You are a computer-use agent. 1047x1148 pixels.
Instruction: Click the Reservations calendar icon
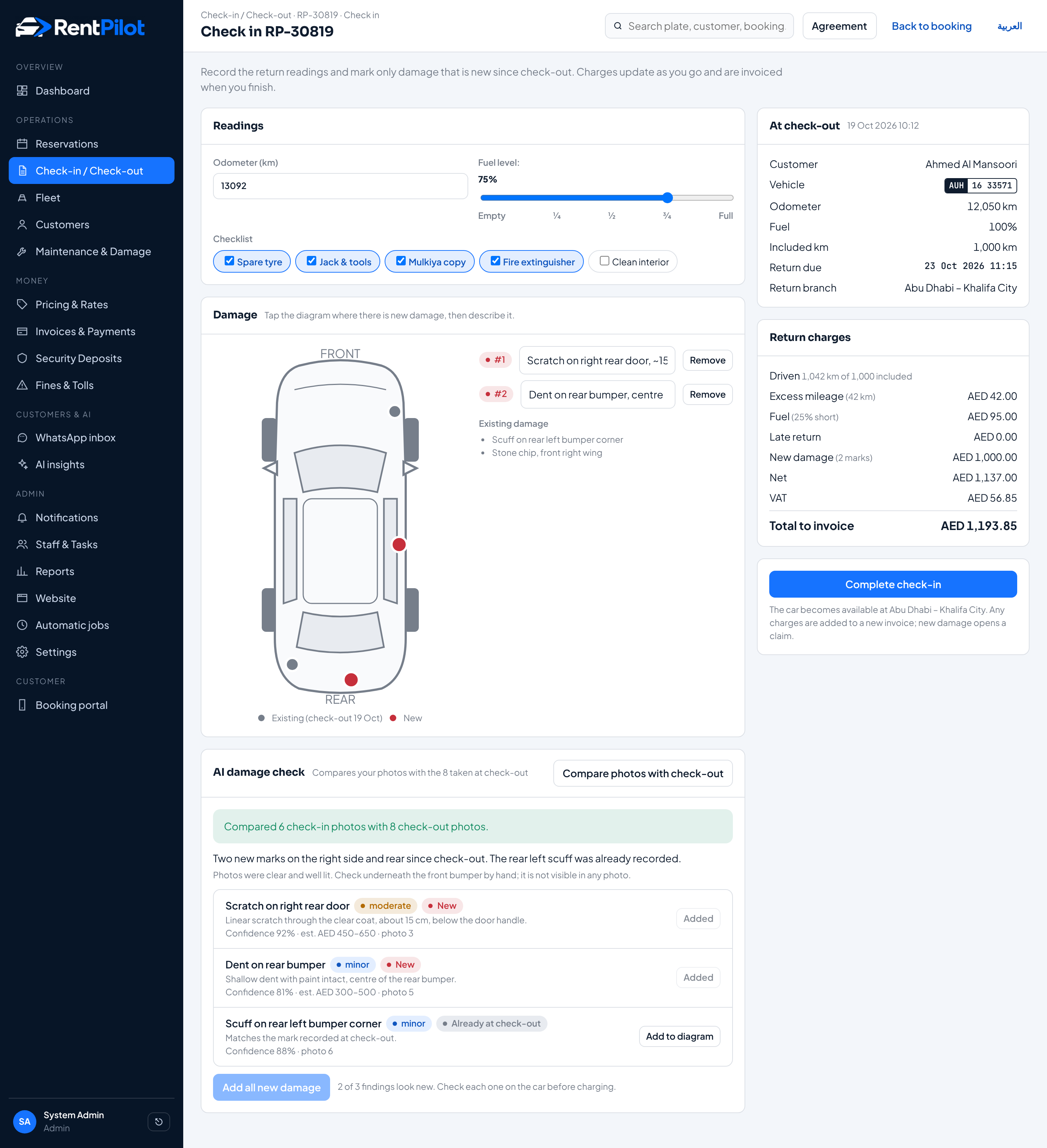click(x=22, y=144)
